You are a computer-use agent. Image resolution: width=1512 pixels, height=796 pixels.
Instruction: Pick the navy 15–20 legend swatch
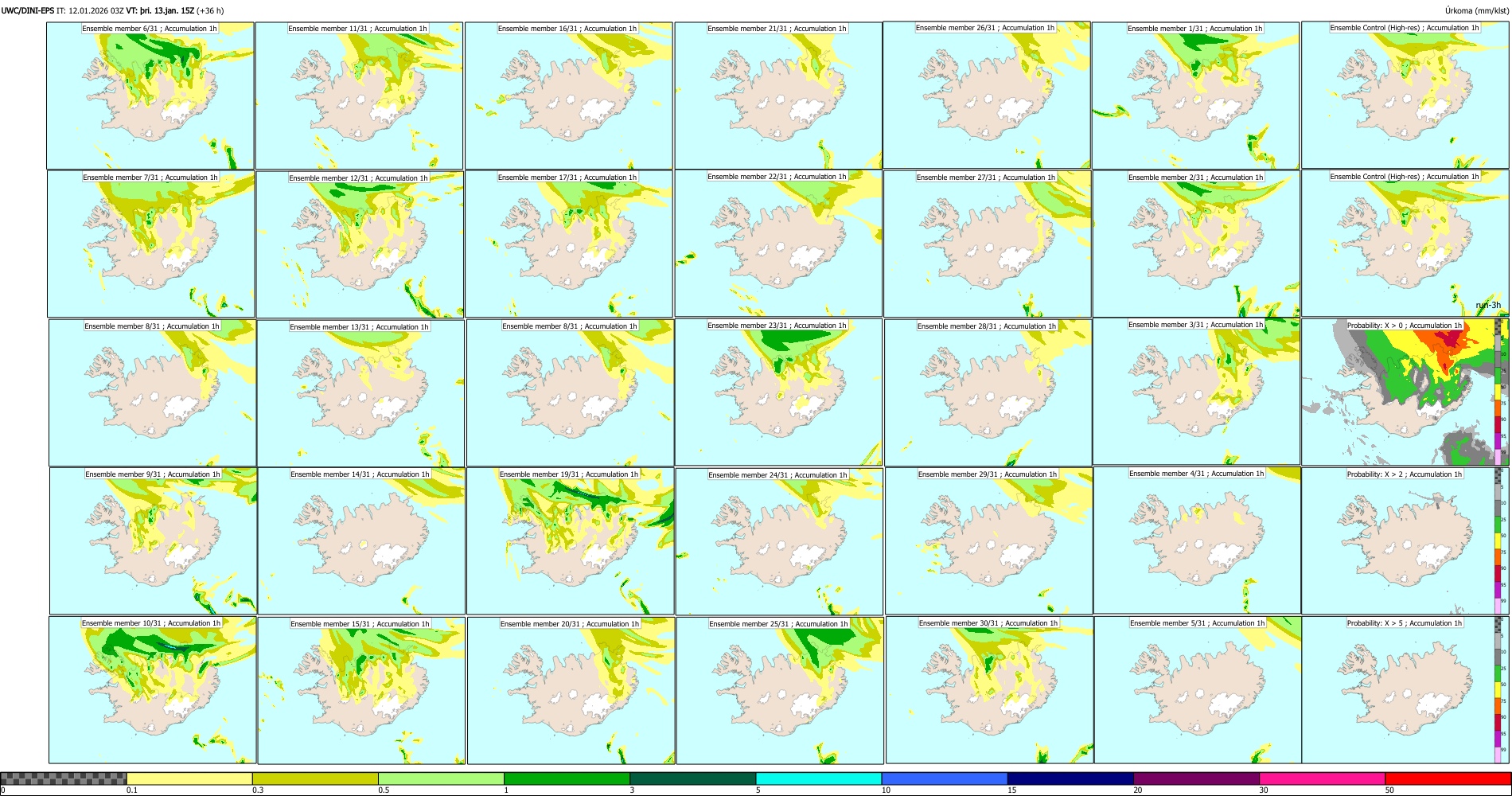click(1070, 778)
